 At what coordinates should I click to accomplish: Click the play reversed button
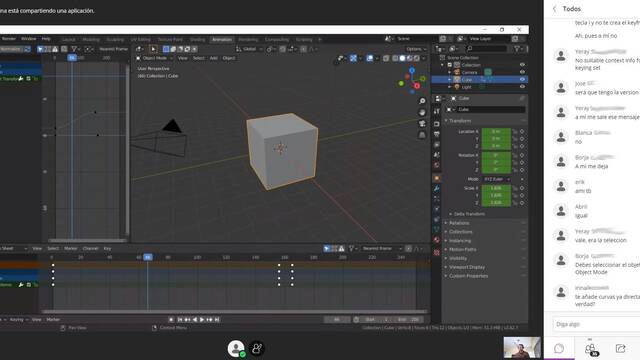pos(195,320)
